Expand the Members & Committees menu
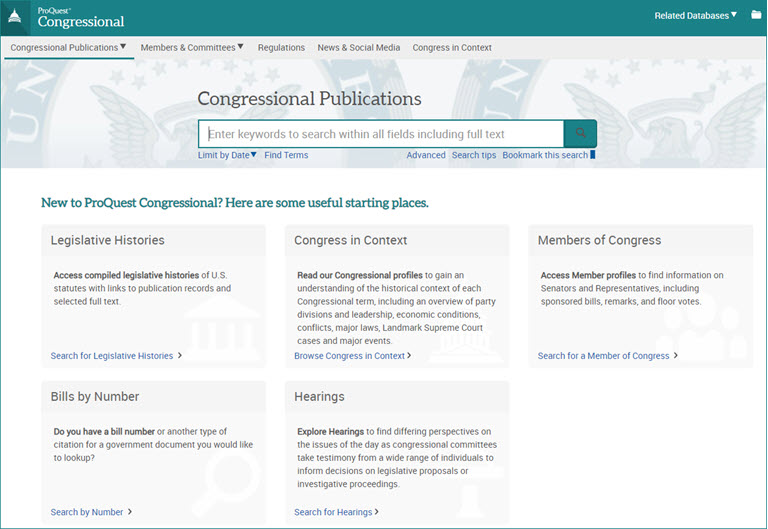Image resolution: width=768 pixels, height=529 pixels. tap(192, 48)
